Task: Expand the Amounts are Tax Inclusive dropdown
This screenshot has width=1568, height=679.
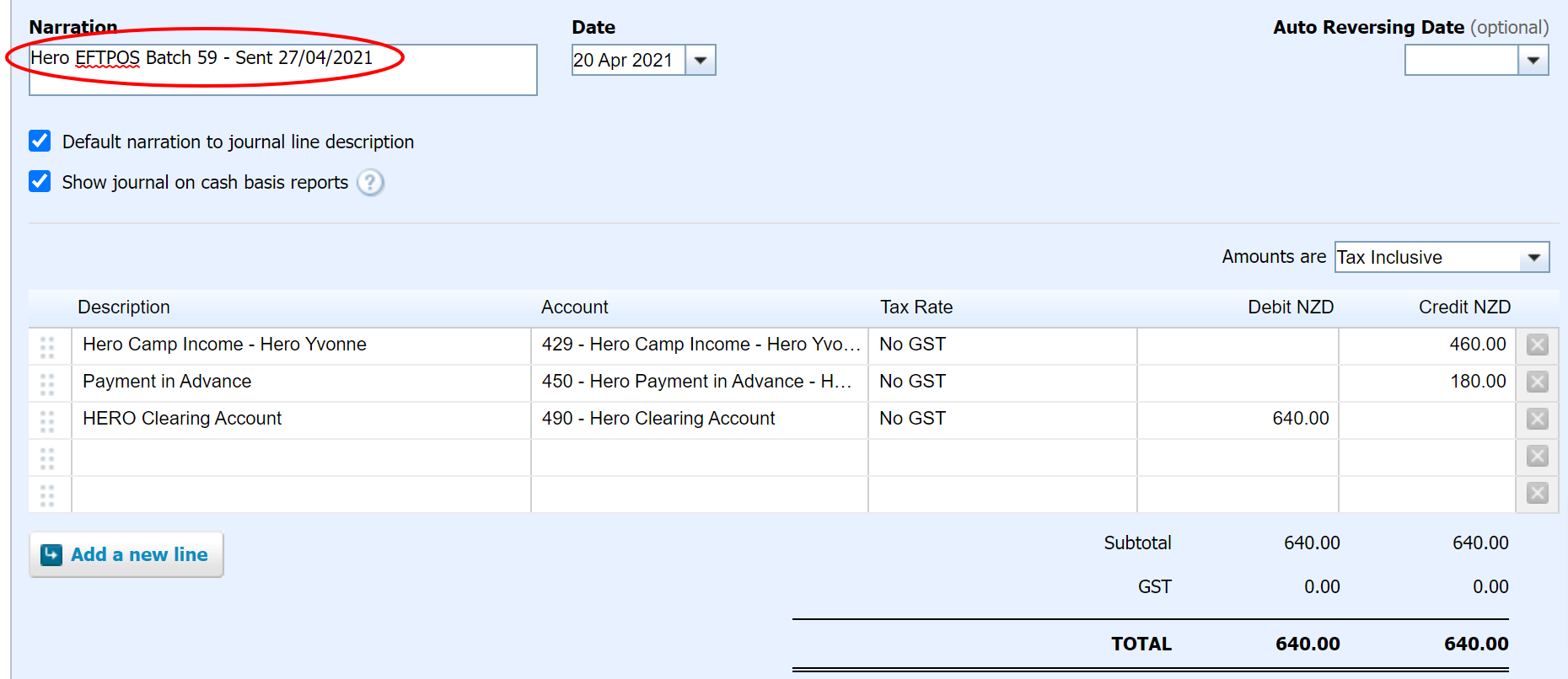Action: coord(1533,257)
